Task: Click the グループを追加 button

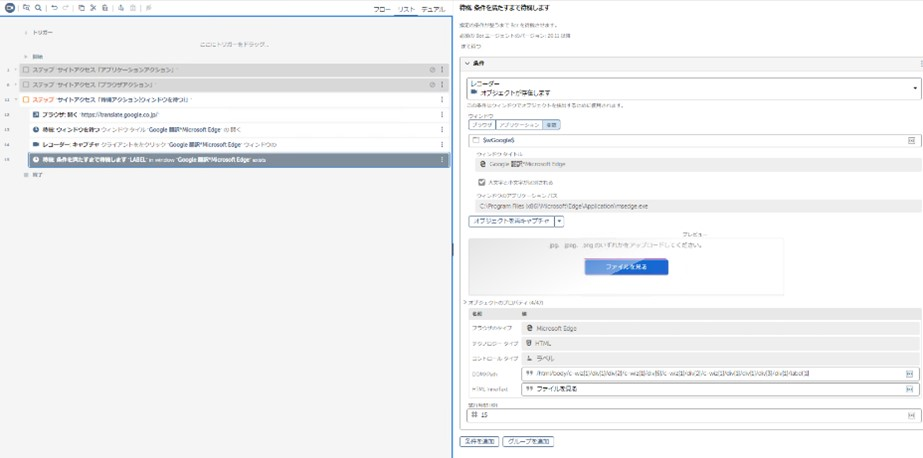Action: pyautogui.click(x=528, y=441)
